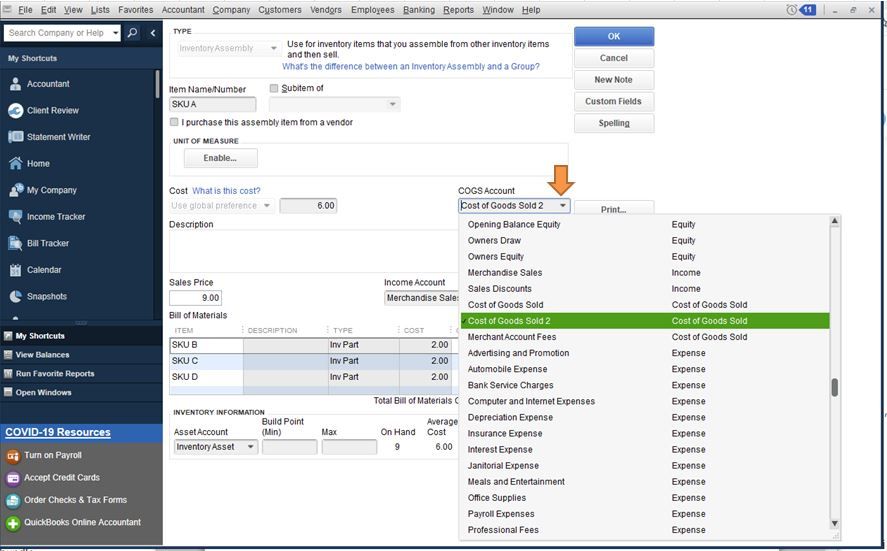This screenshot has width=887, height=551.
Task: Open the Vendors menu
Action: click(326, 10)
